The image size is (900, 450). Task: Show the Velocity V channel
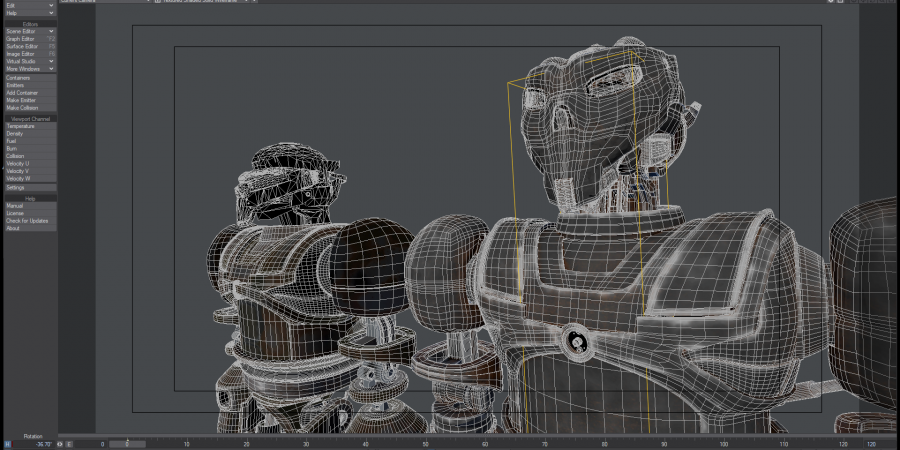30,170
